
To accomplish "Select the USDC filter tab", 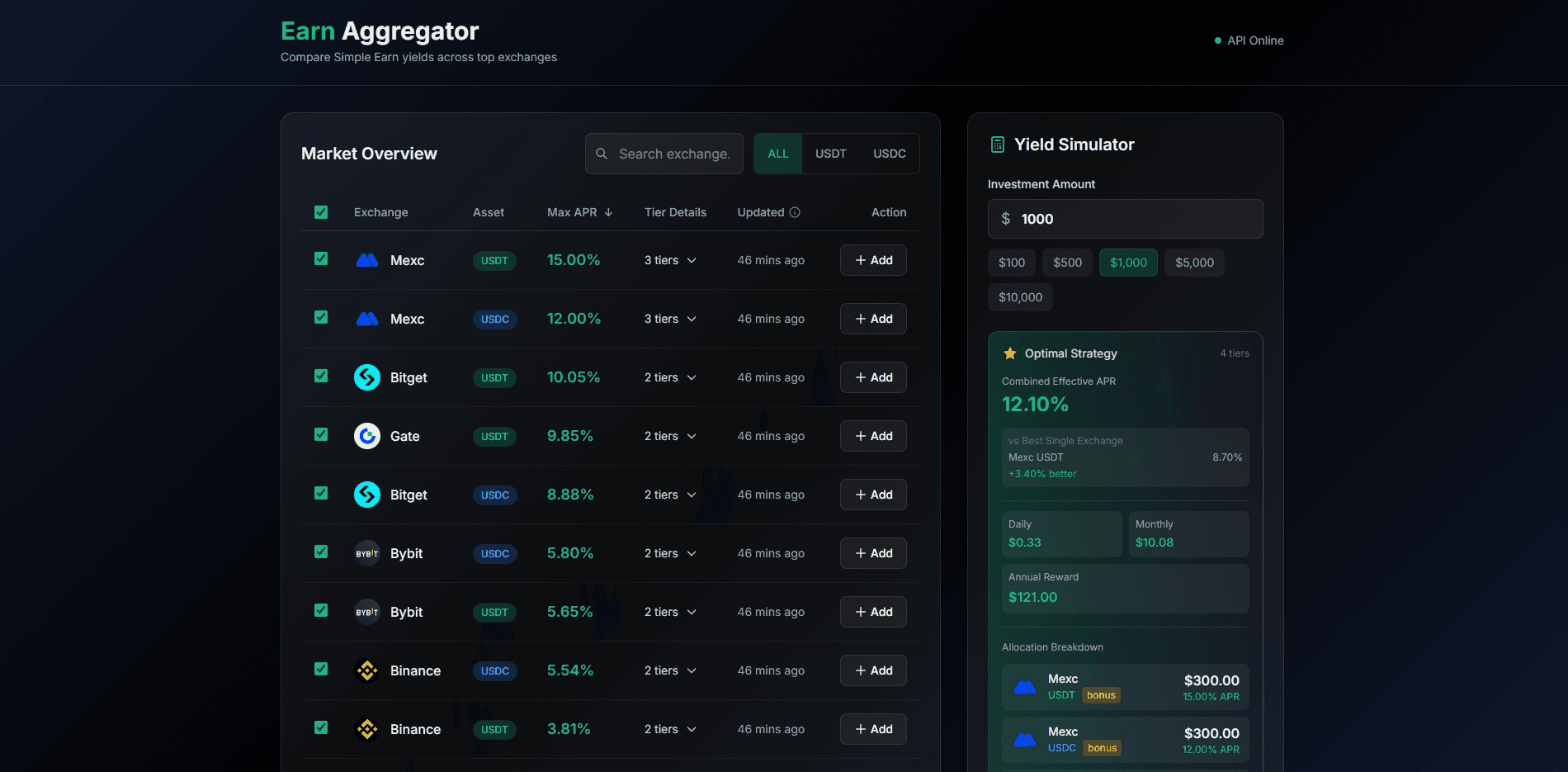I will point(889,154).
